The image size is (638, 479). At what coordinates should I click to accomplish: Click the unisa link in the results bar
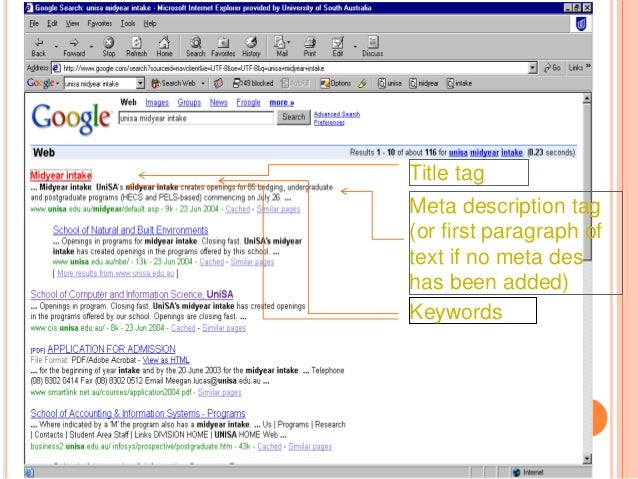click(458, 153)
